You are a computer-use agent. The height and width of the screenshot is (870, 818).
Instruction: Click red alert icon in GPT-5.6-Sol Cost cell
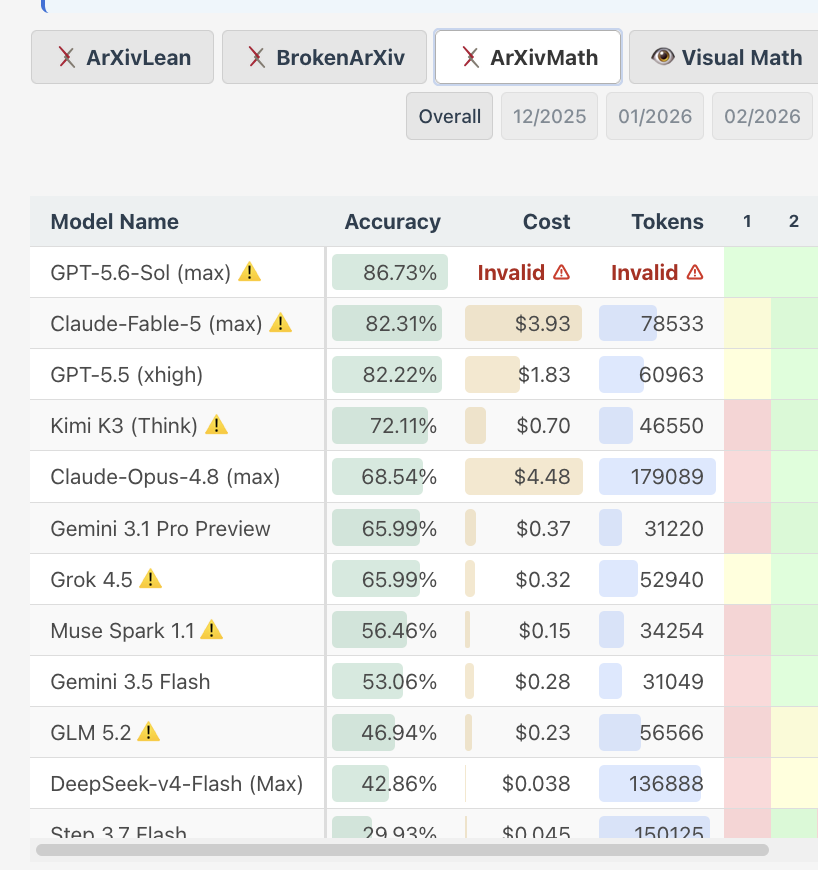tap(562, 272)
